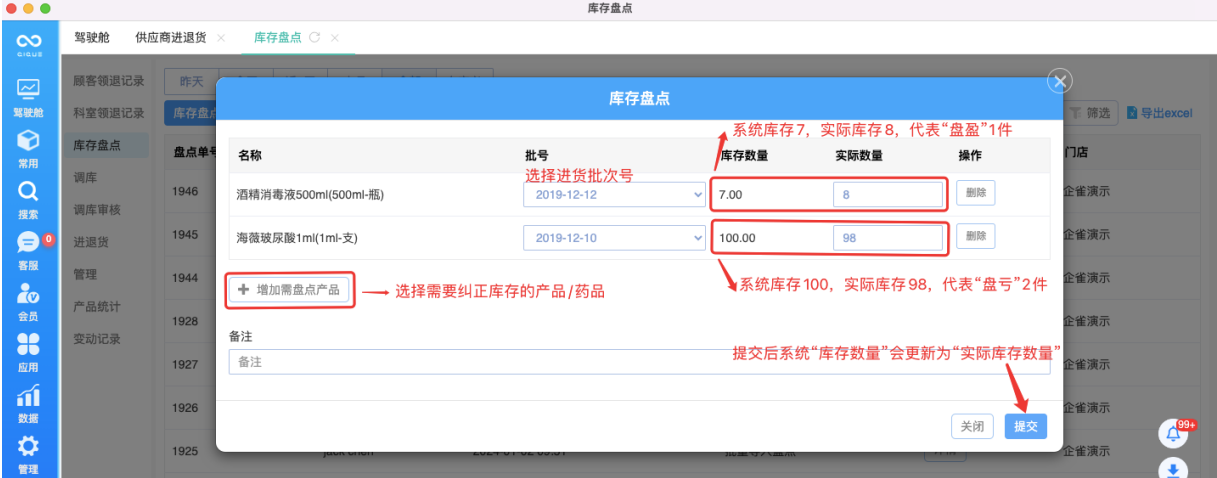
Task: Click the 导出excel export button
Action: coord(1159,113)
